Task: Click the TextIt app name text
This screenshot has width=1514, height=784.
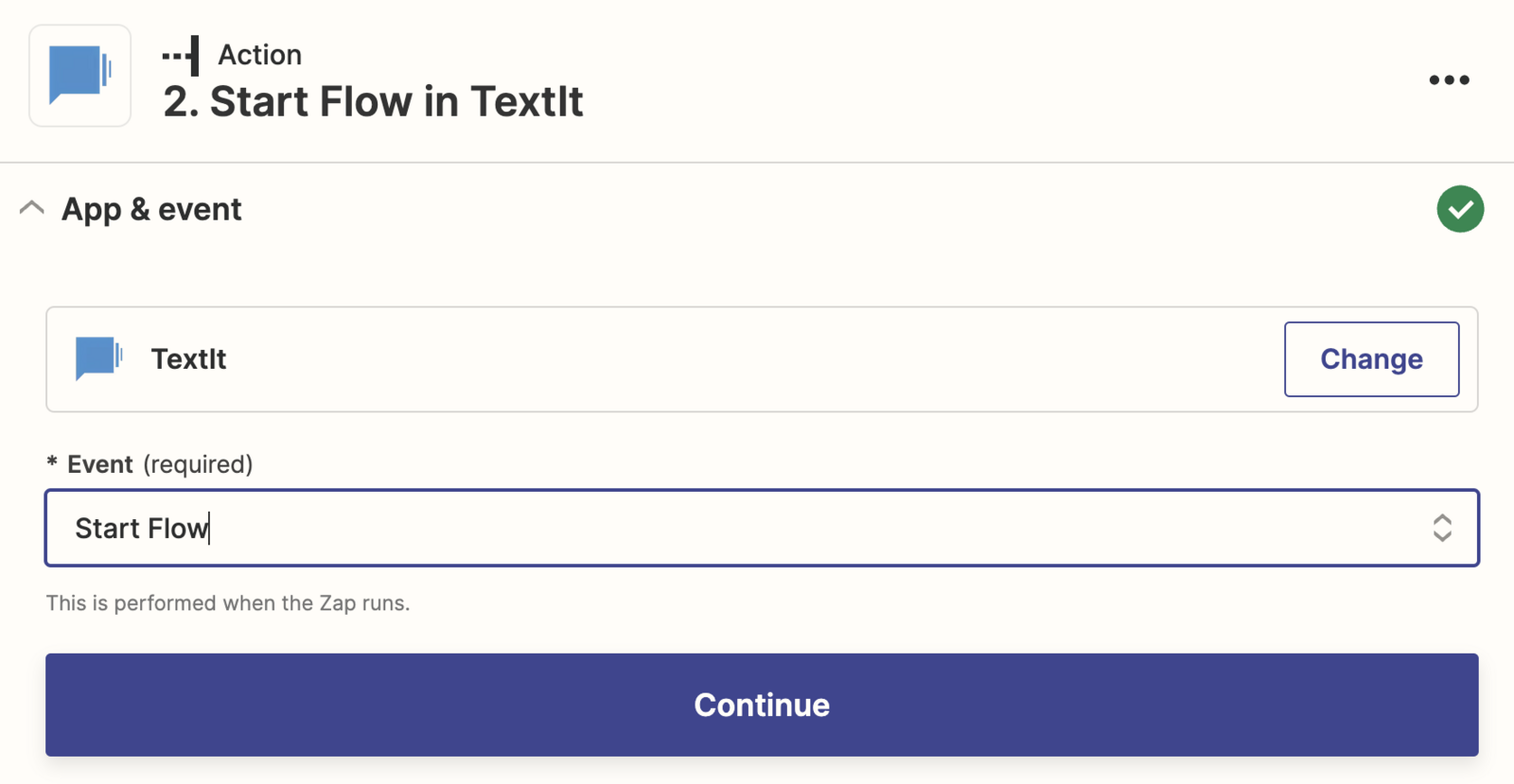Action: (x=188, y=359)
